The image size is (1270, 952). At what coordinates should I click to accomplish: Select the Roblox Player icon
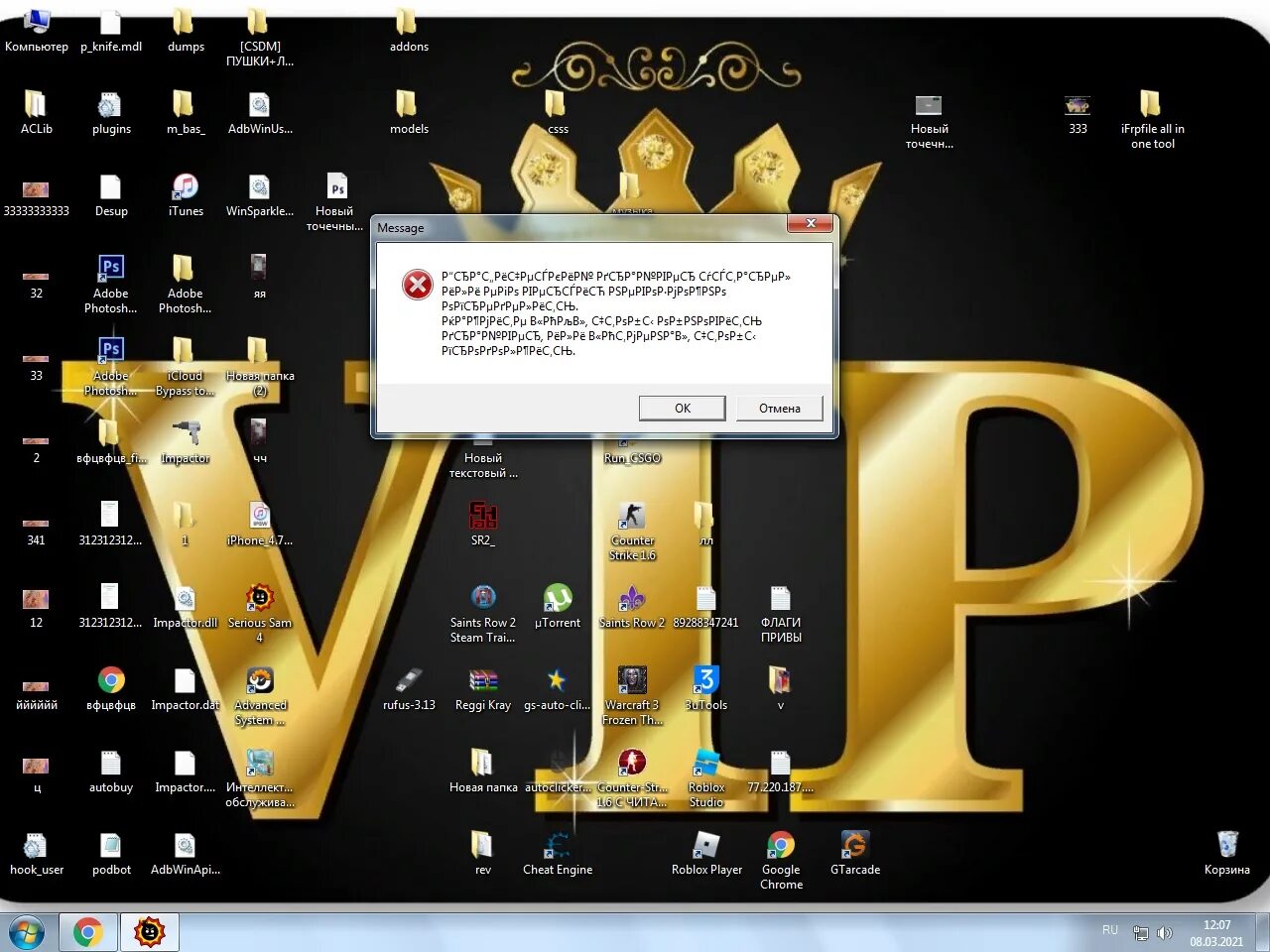tap(706, 853)
